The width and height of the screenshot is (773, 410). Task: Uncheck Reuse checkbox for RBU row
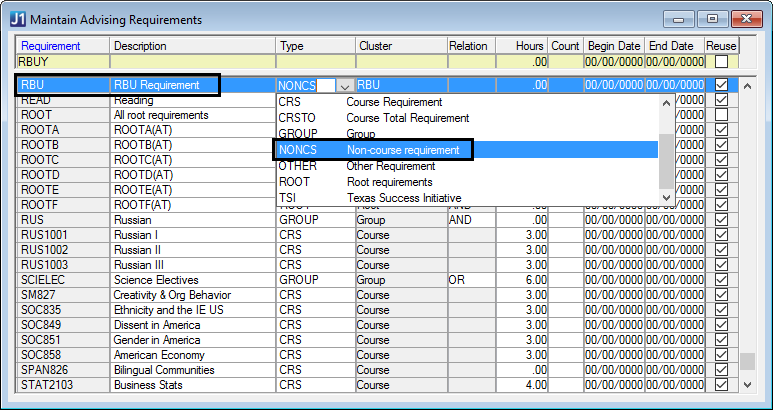(721, 86)
